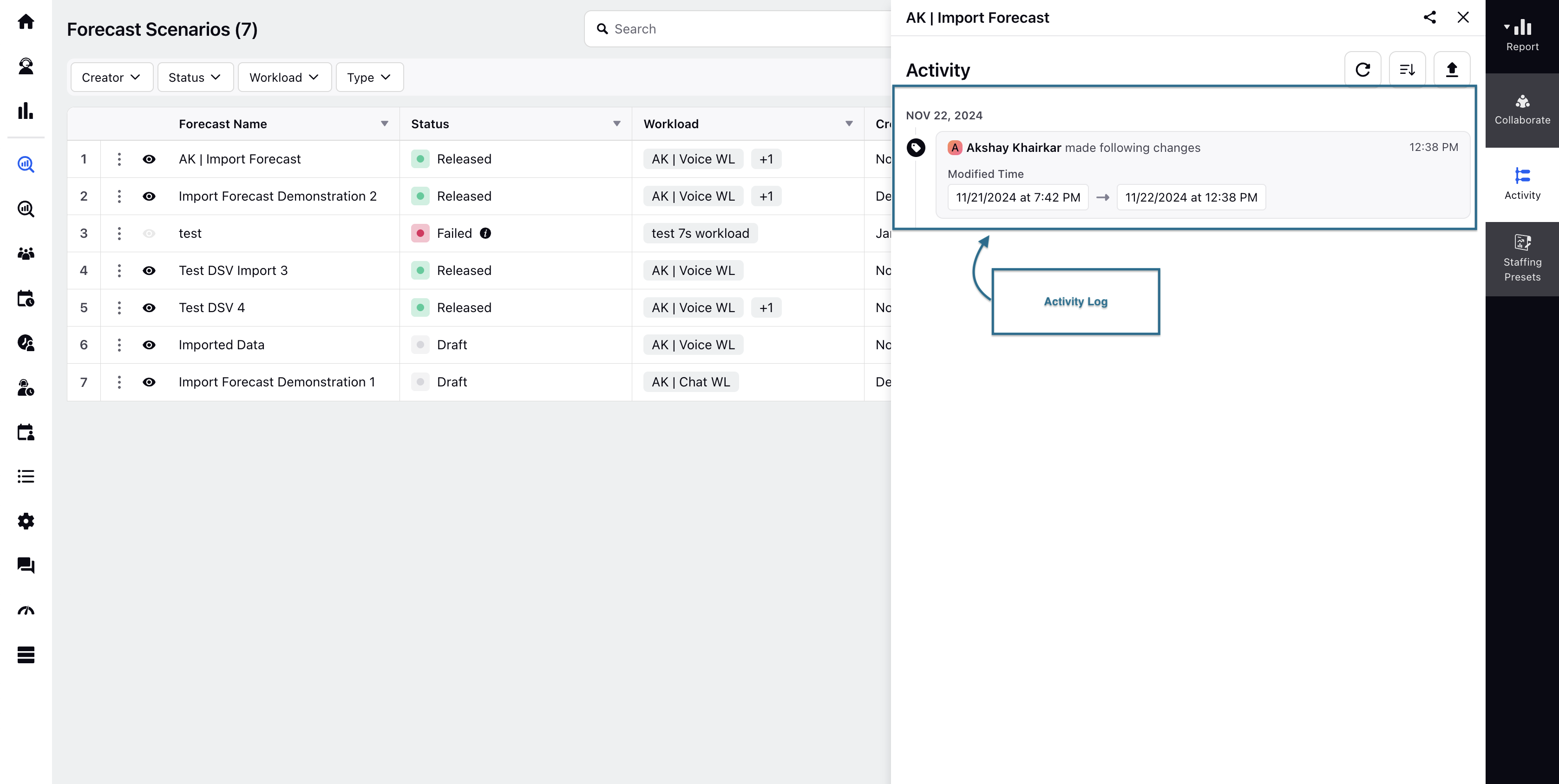
Task: Click old value 11/21/2024 at 7:42 PM
Action: pyautogui.click(x=1018, y=197)
